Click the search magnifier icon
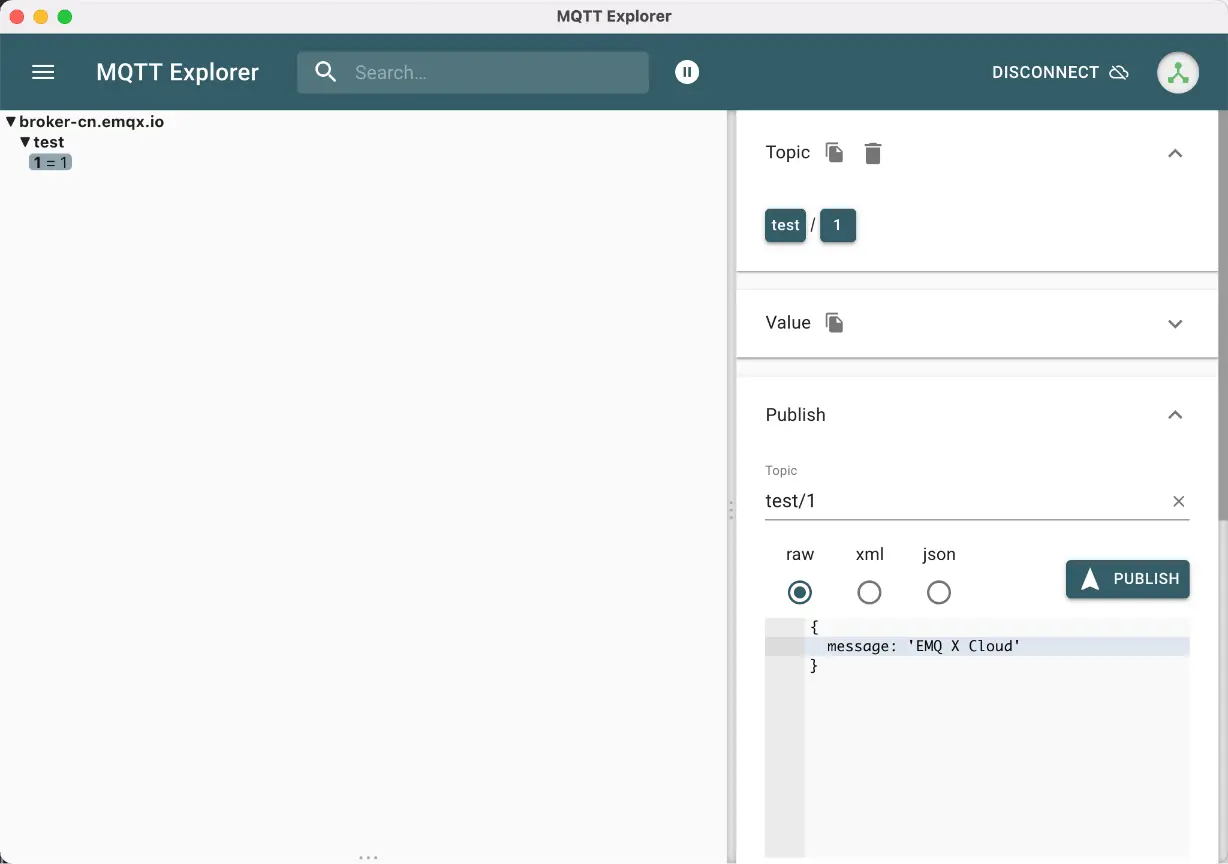 326,72
